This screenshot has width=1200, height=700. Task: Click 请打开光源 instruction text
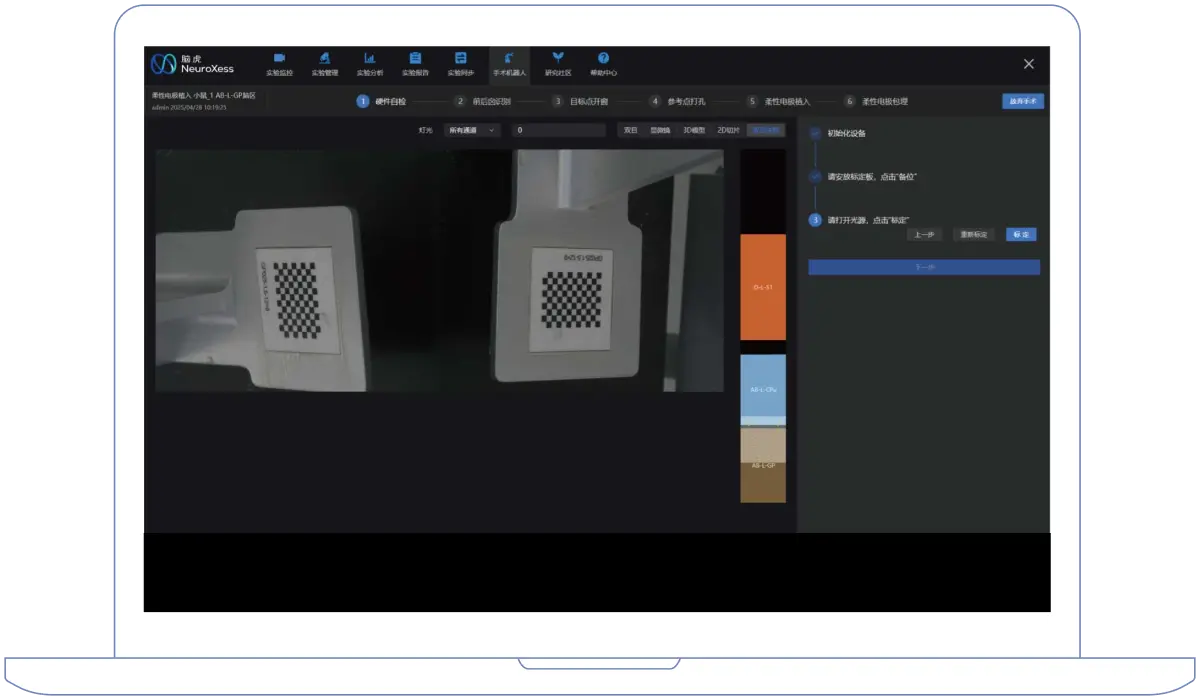(868, 220)
